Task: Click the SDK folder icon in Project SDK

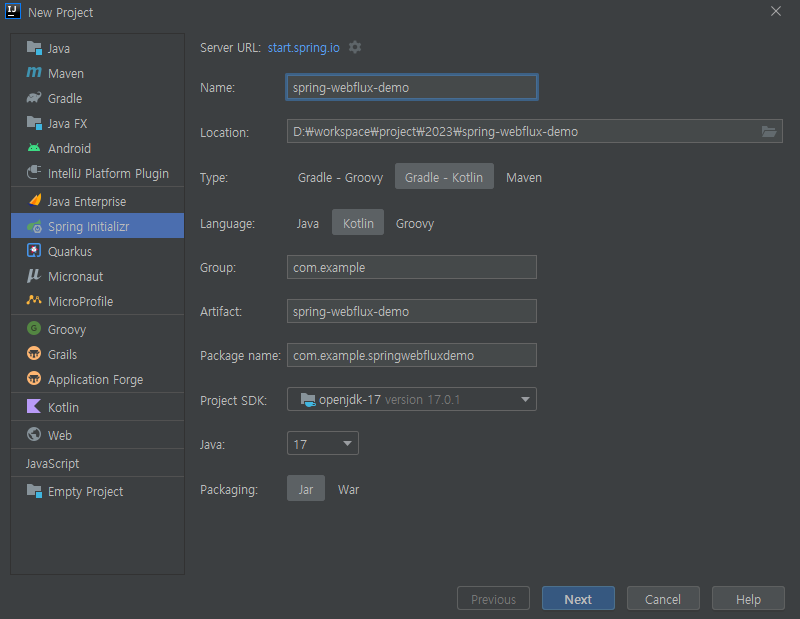Action: click(x=308, y=400)
